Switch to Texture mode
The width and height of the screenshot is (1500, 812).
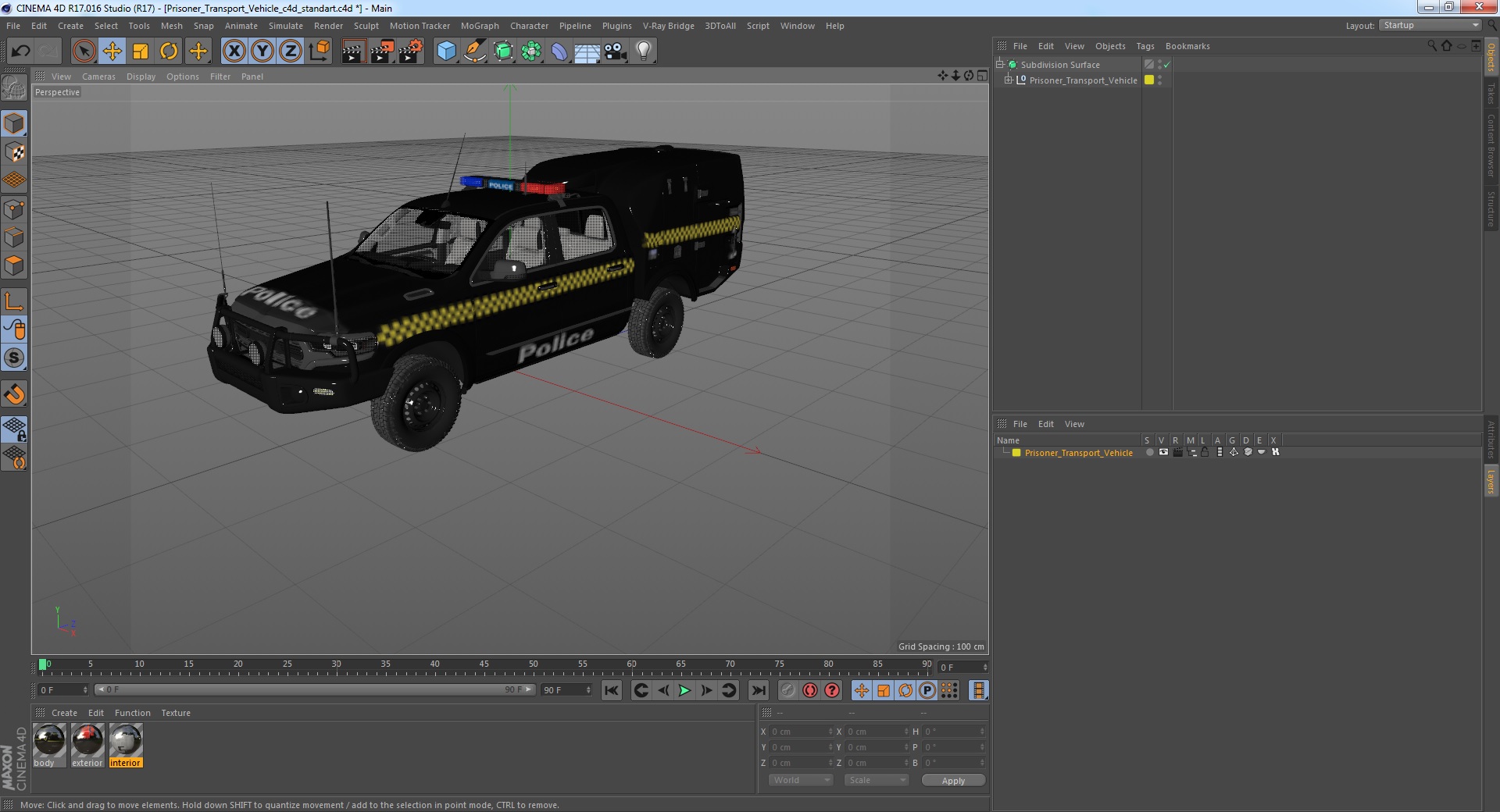14,152
